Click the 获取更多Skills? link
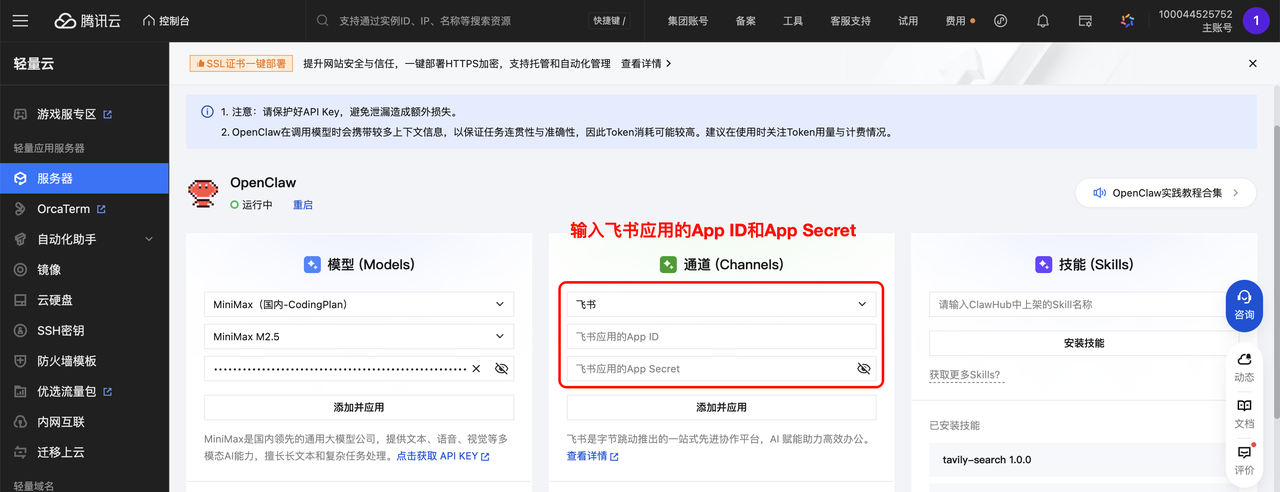 (x=965, y=375)
